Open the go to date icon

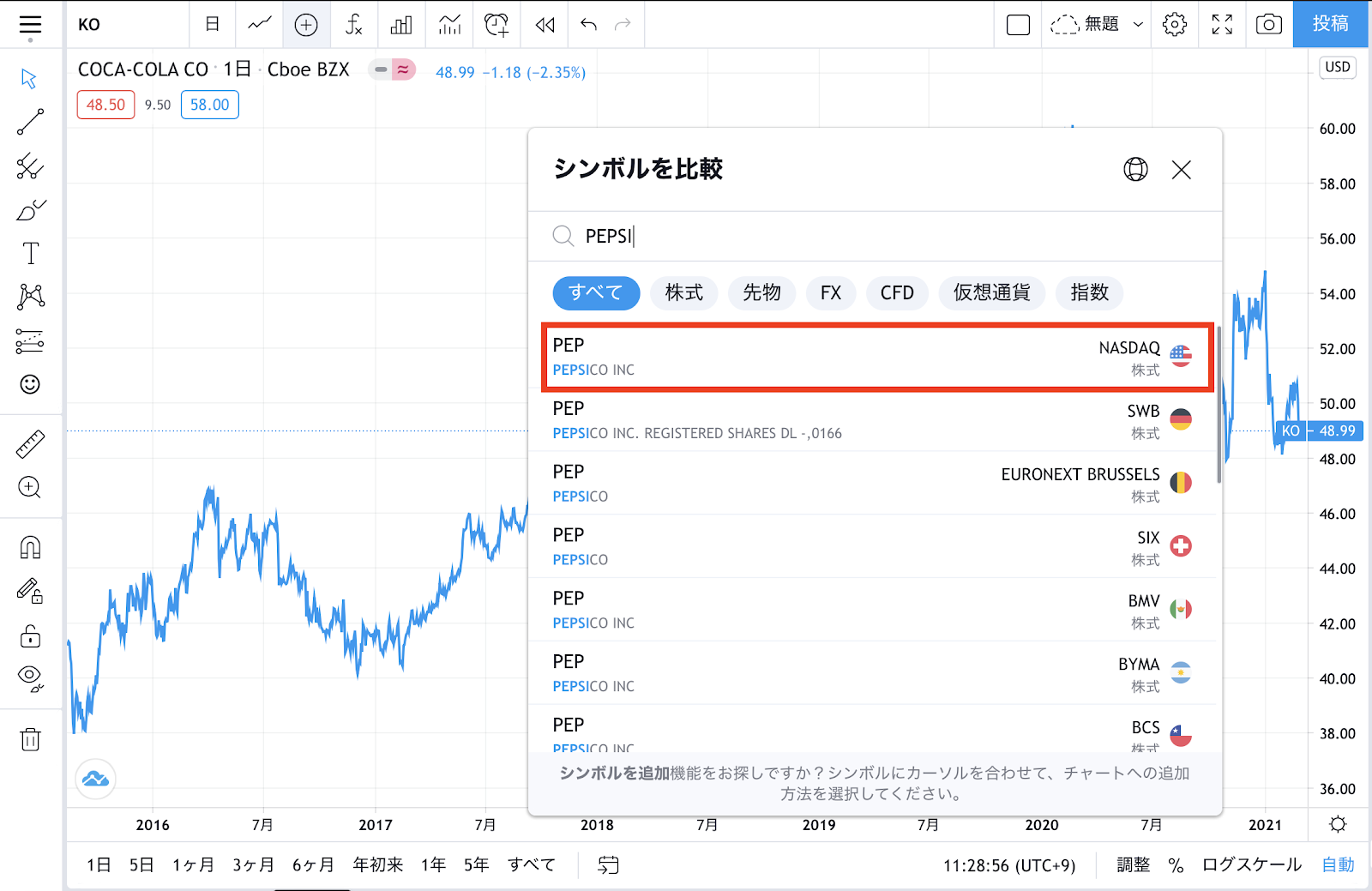[608, 864]
